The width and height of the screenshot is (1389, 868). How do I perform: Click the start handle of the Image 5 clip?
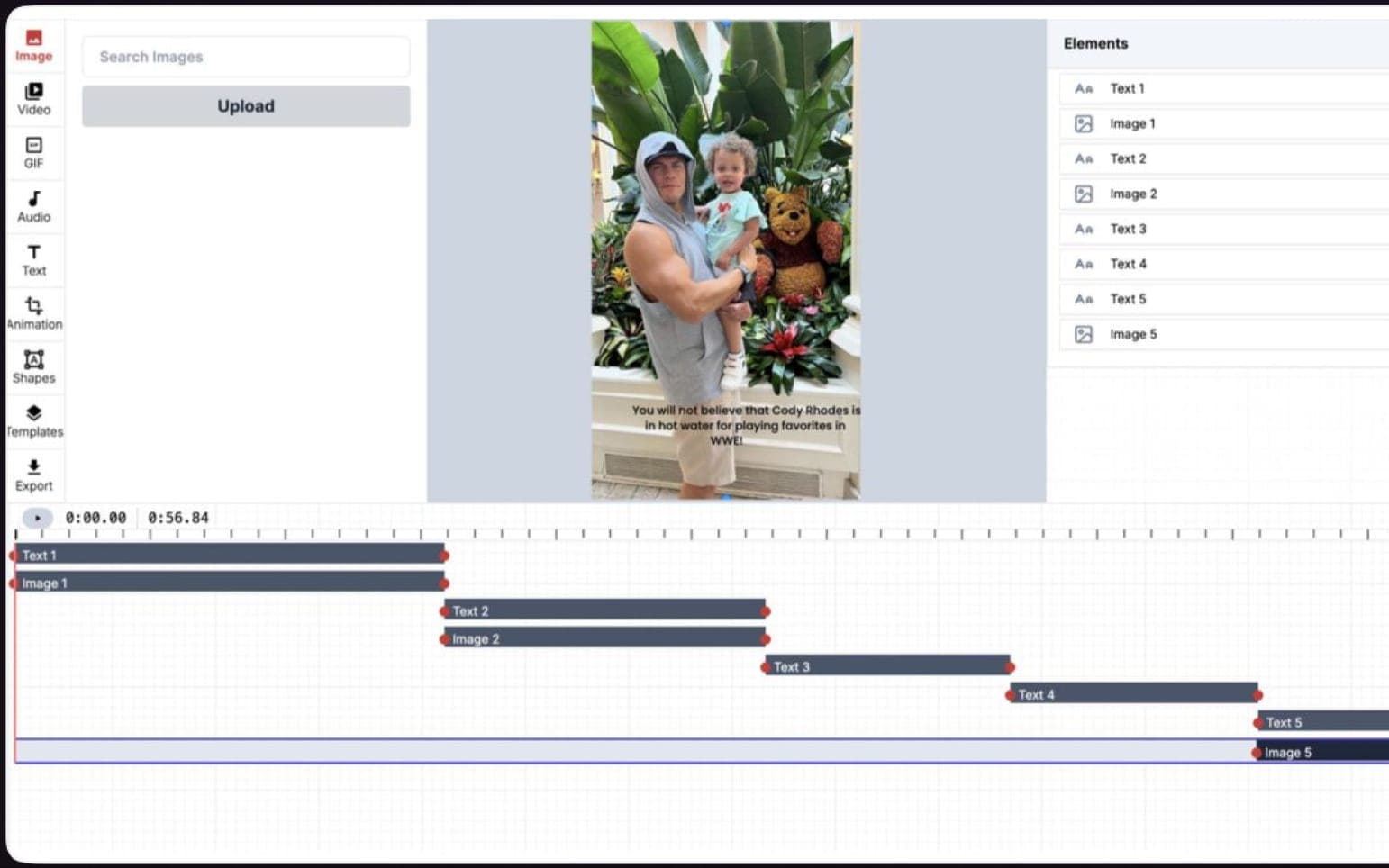[1257, 753]
